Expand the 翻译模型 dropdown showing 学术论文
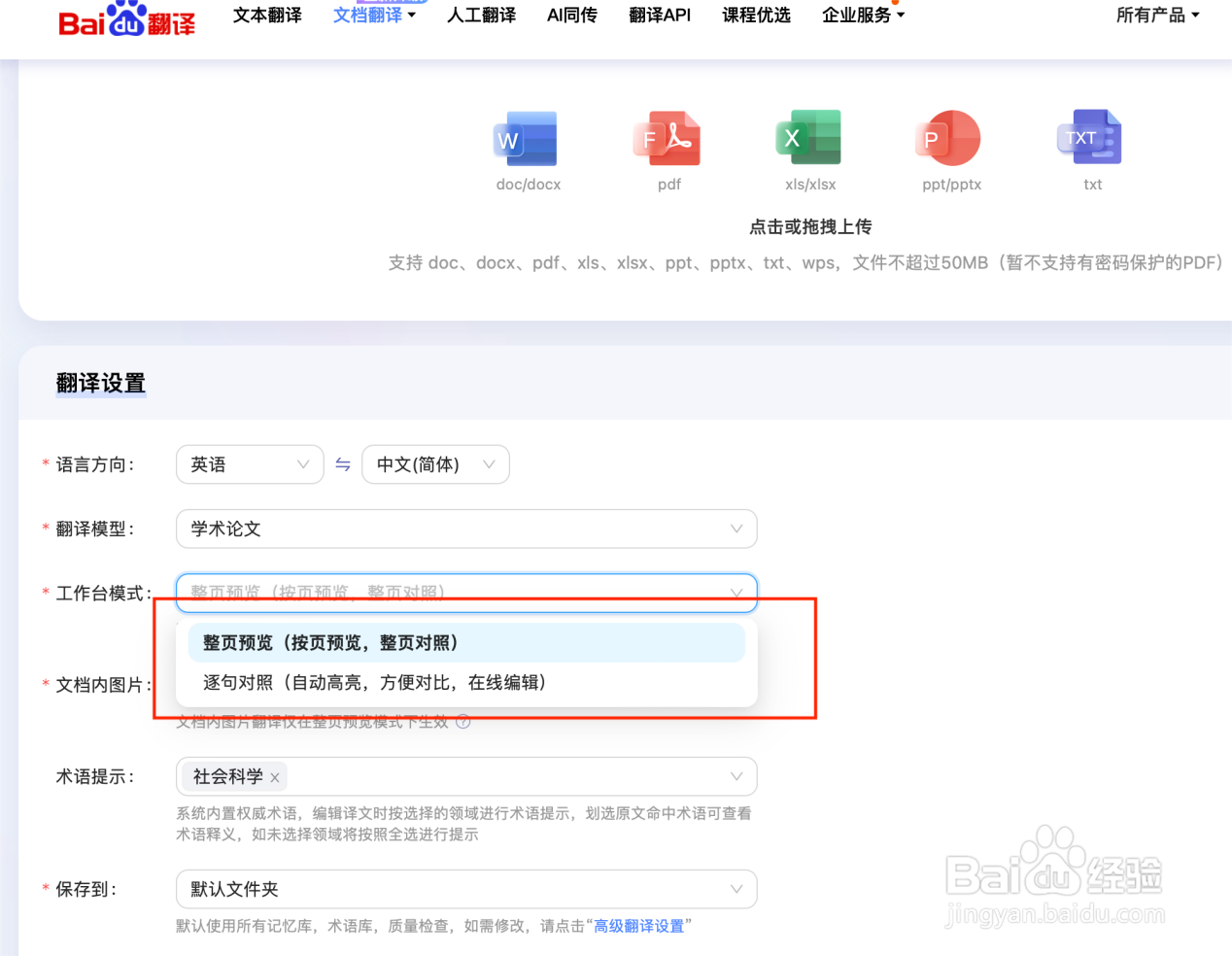This screenshot has height=956, width=1232. pyautogui.click(x=466, y=529)
